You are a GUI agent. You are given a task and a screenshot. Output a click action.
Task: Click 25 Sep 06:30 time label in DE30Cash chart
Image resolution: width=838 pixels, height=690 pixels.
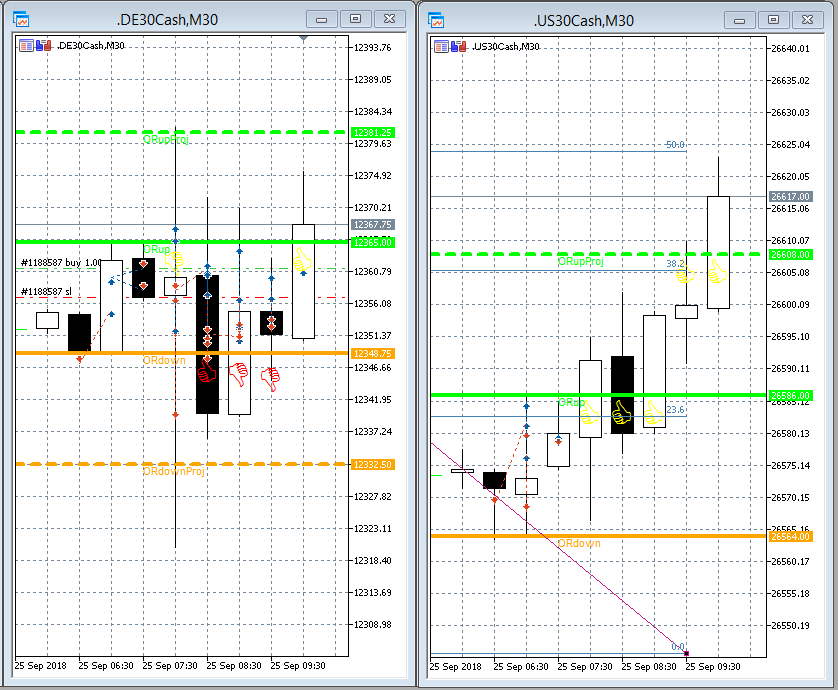106,666
